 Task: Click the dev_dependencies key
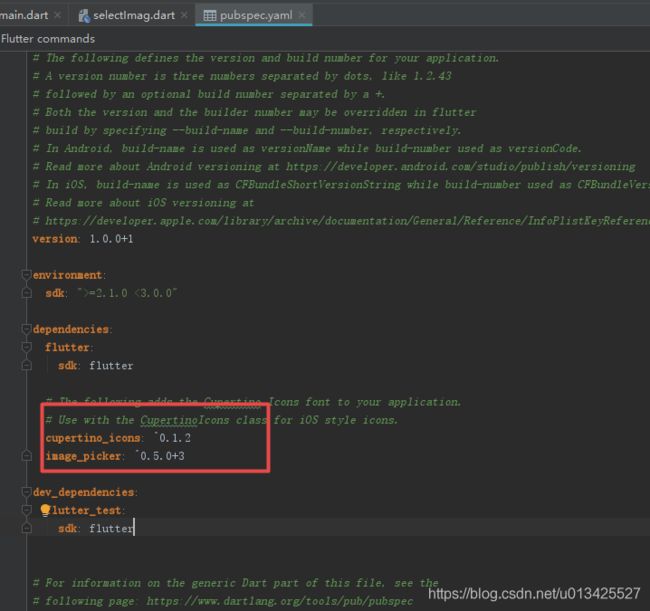(x=84, y=492)
